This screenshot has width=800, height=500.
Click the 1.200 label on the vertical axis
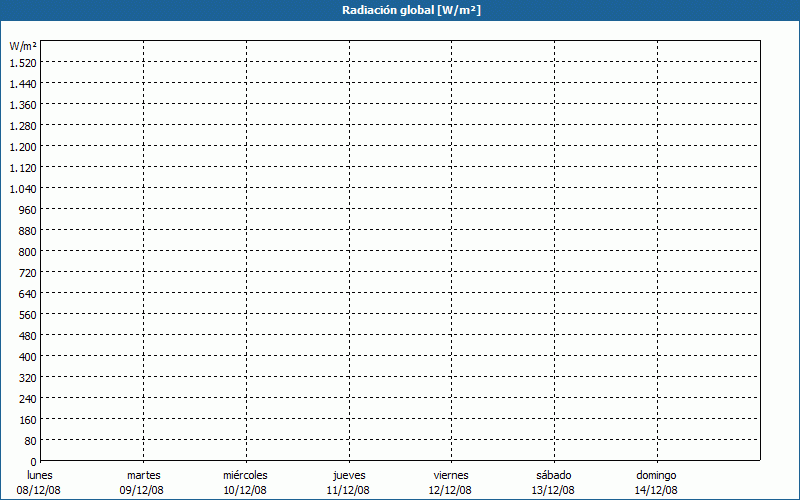tap(22, 147)
